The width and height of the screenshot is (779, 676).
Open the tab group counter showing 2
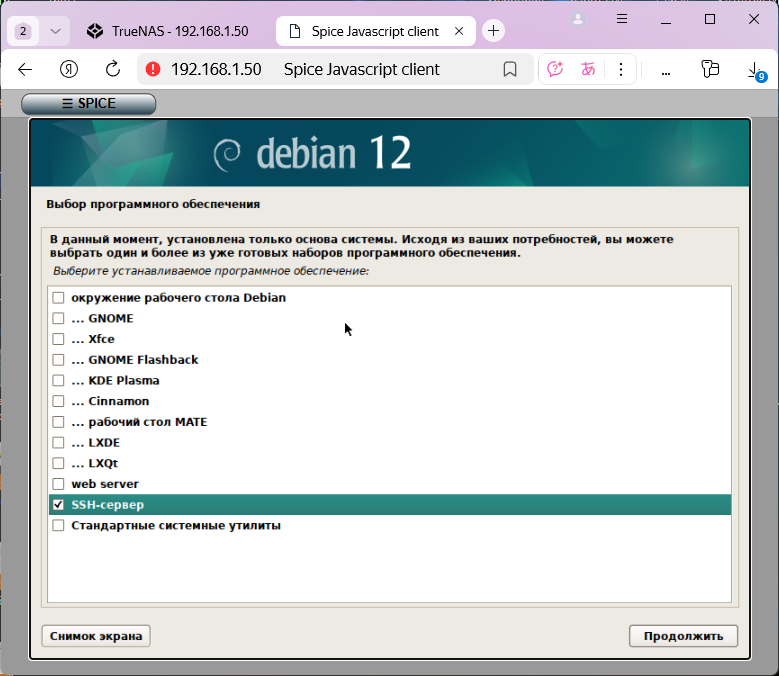[x=23, y=31]
